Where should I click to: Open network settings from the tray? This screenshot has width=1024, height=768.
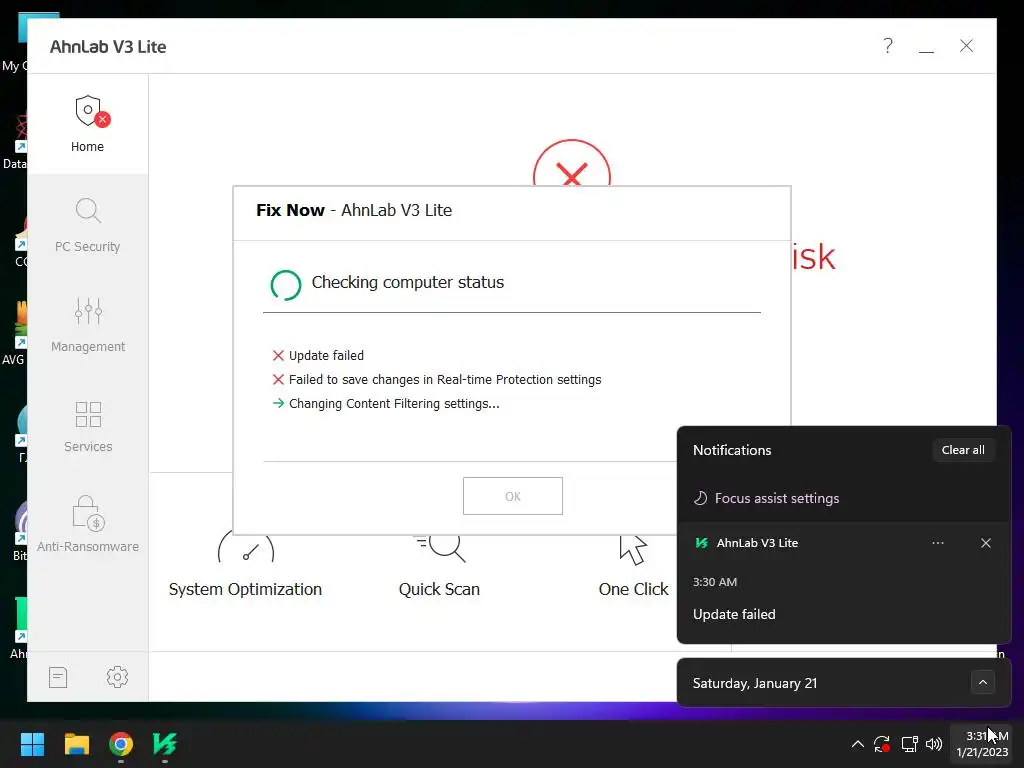[x=909, y=744]
